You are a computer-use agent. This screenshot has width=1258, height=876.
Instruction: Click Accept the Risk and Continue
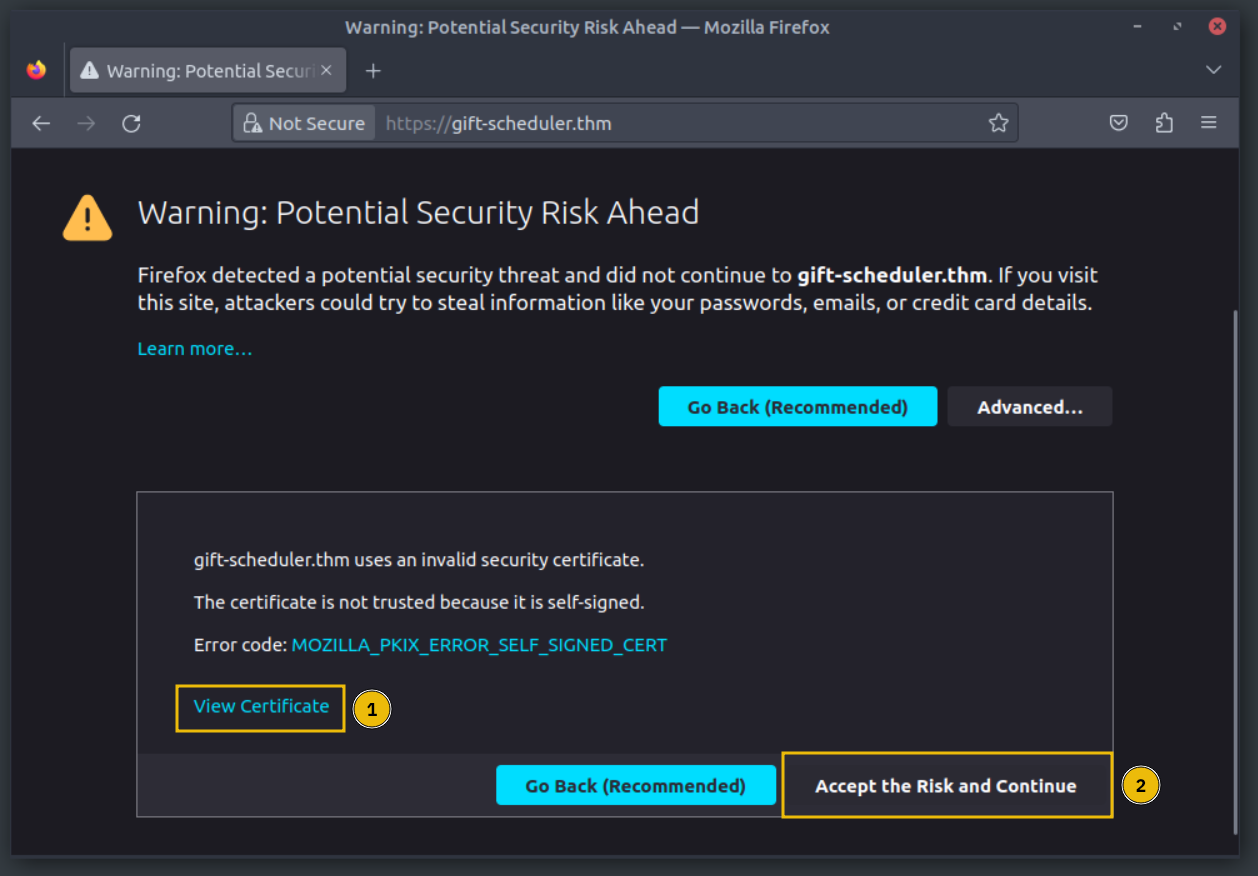(x=946, y=786)
